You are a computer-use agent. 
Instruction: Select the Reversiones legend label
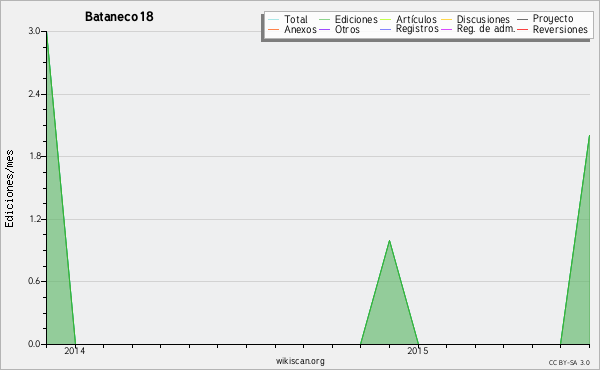click(560, 29)
